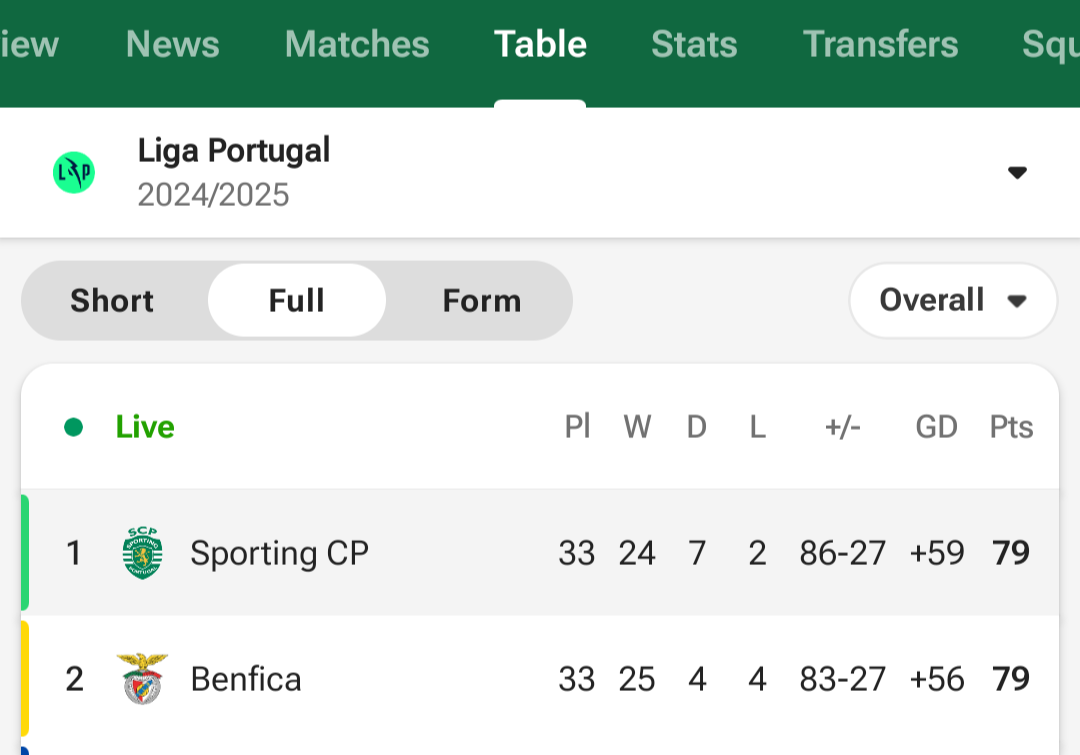Click the Sporting CP club crest
Viewport: 1080px width, 755px height.
143,552
